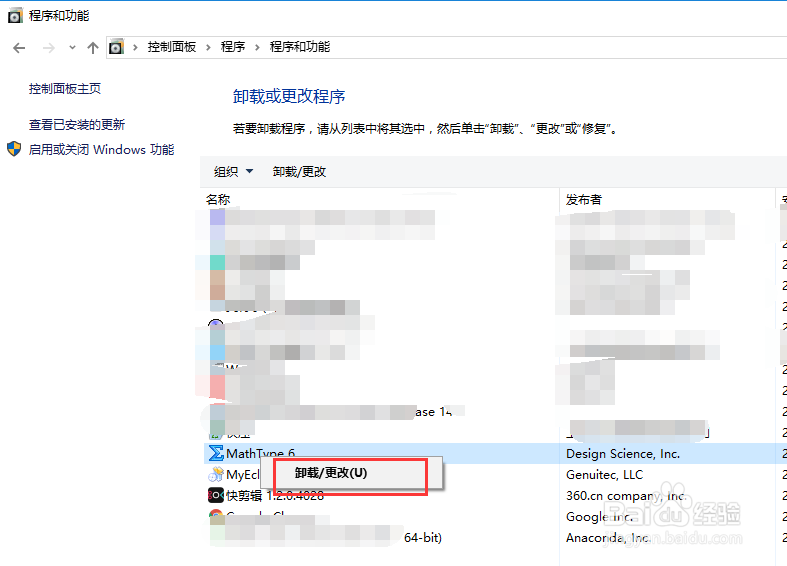Open recent locations dropdown chevron
The width and height of the screenshot is (787, 566).
click(72, 48)
